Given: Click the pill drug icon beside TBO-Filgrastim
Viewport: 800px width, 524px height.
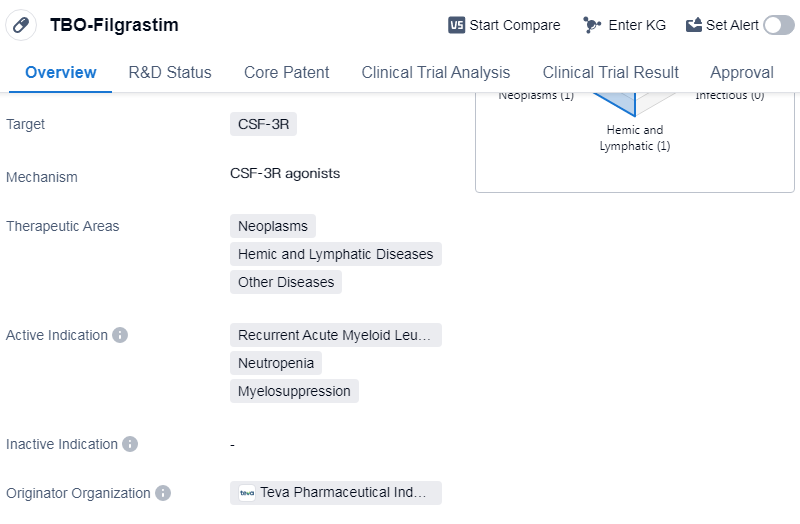Looking at the screenshot, I should tap(21, 25).
